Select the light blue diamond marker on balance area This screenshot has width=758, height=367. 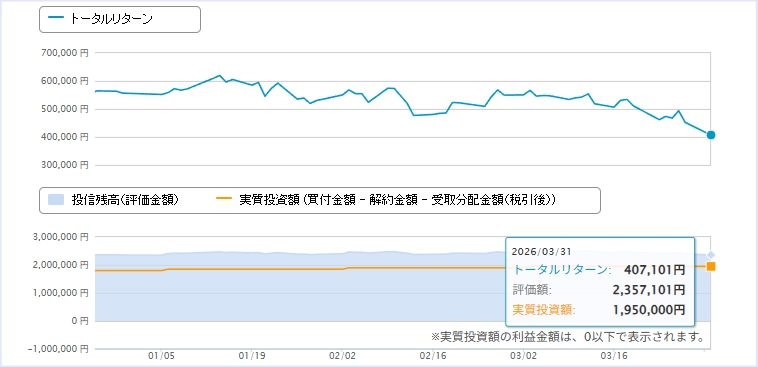point(711,255)
